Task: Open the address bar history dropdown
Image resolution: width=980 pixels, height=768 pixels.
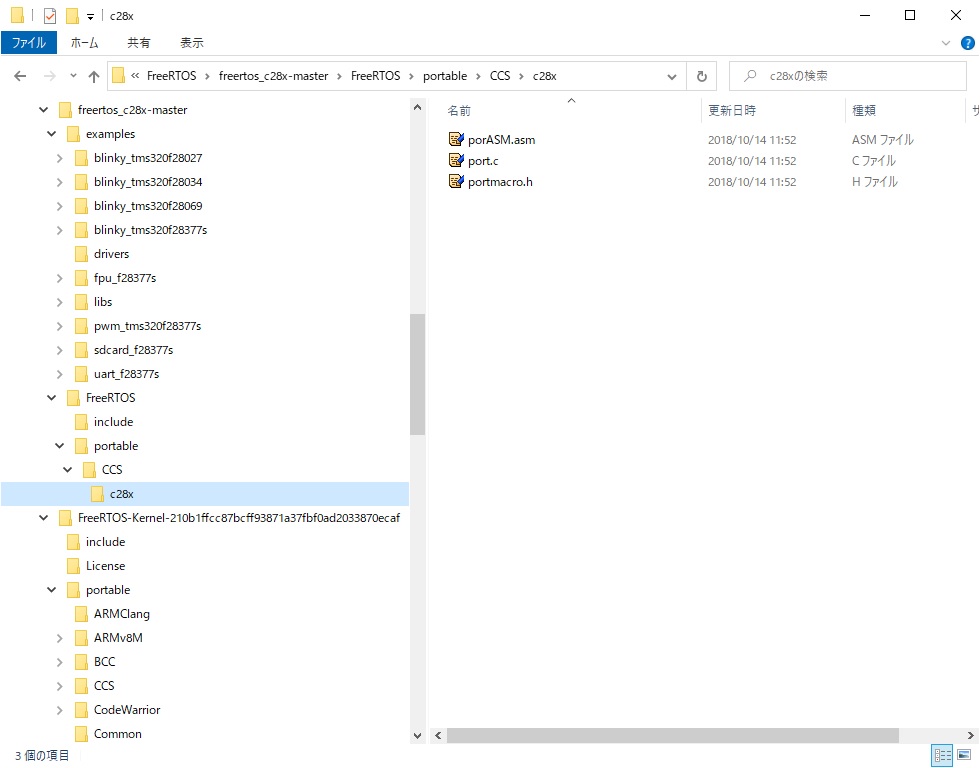Action: tap(672, 76)
